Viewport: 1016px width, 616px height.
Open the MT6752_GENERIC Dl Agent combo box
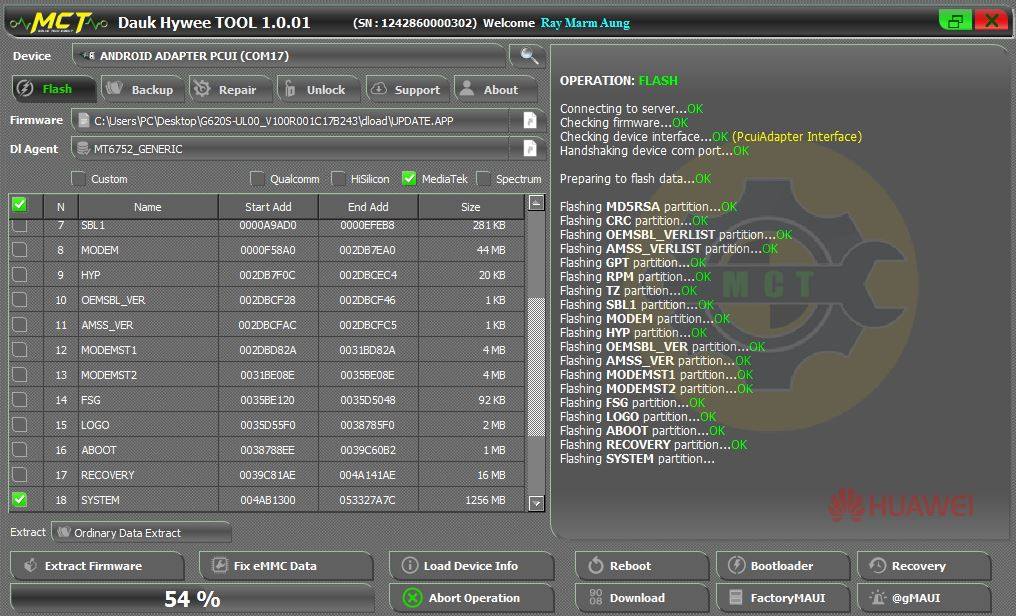point(290,149)
